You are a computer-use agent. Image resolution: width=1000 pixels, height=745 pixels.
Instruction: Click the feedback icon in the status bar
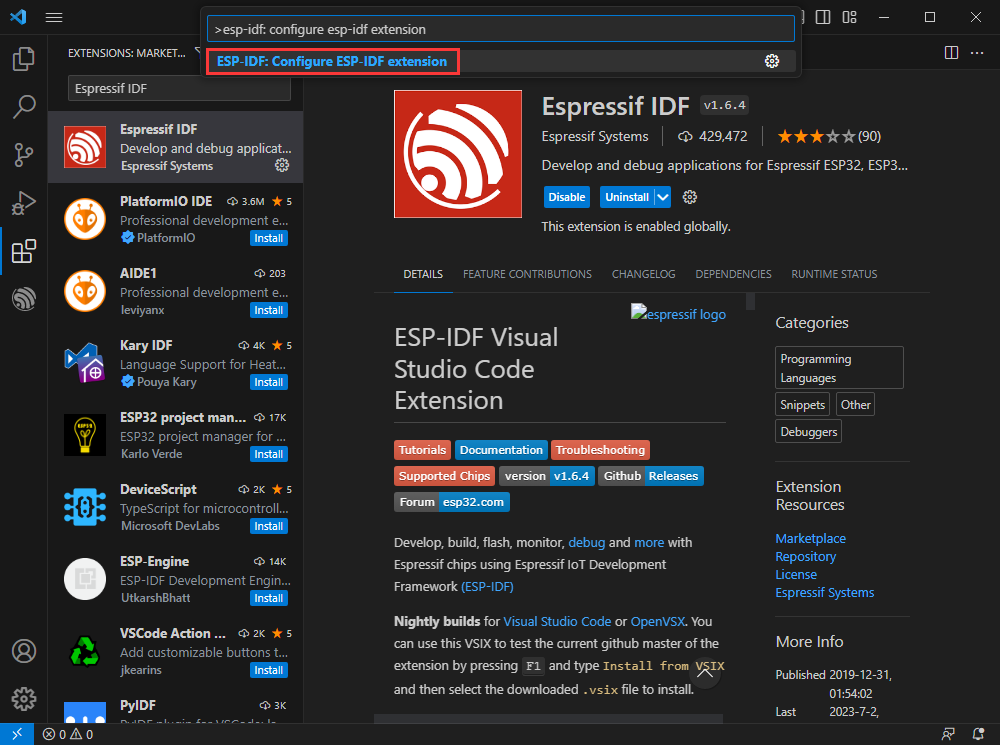coord(948,734)
